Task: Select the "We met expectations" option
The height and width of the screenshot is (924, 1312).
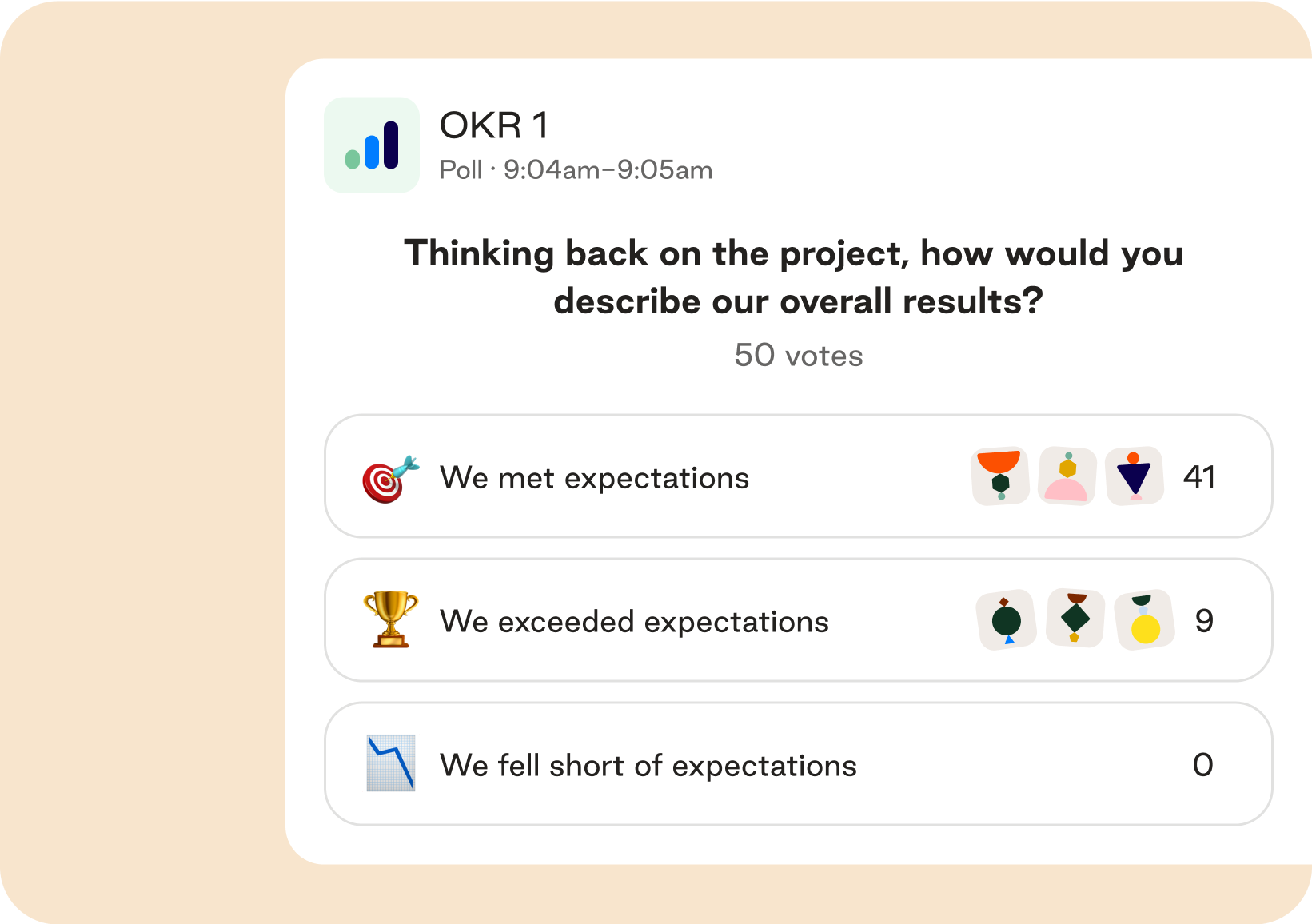Action: (595, 478)
